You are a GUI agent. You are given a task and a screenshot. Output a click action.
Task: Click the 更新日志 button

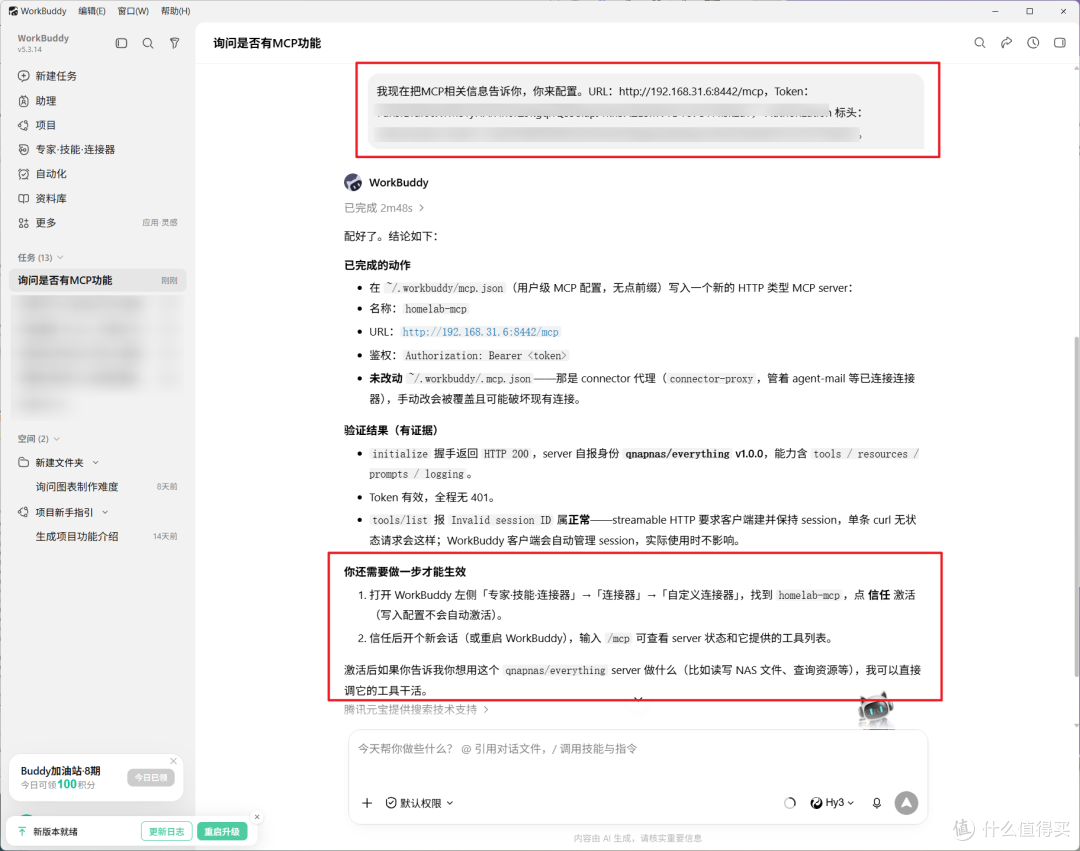pos(167,832)
